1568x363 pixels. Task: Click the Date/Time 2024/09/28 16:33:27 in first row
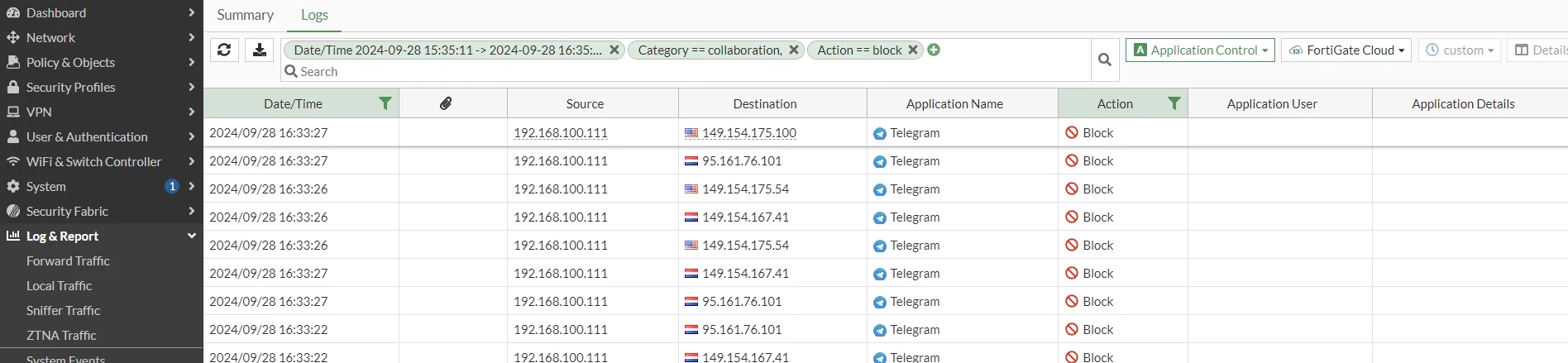[x=269, y=132]
